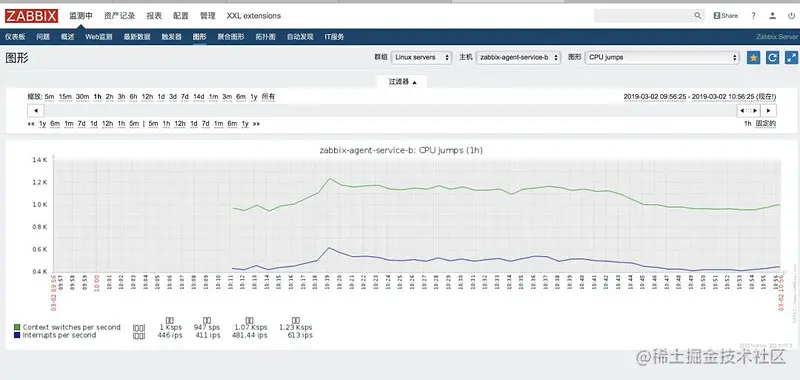Click the time scrollbar left arrow button
This screenshot has height=380, width=800.
35,111
